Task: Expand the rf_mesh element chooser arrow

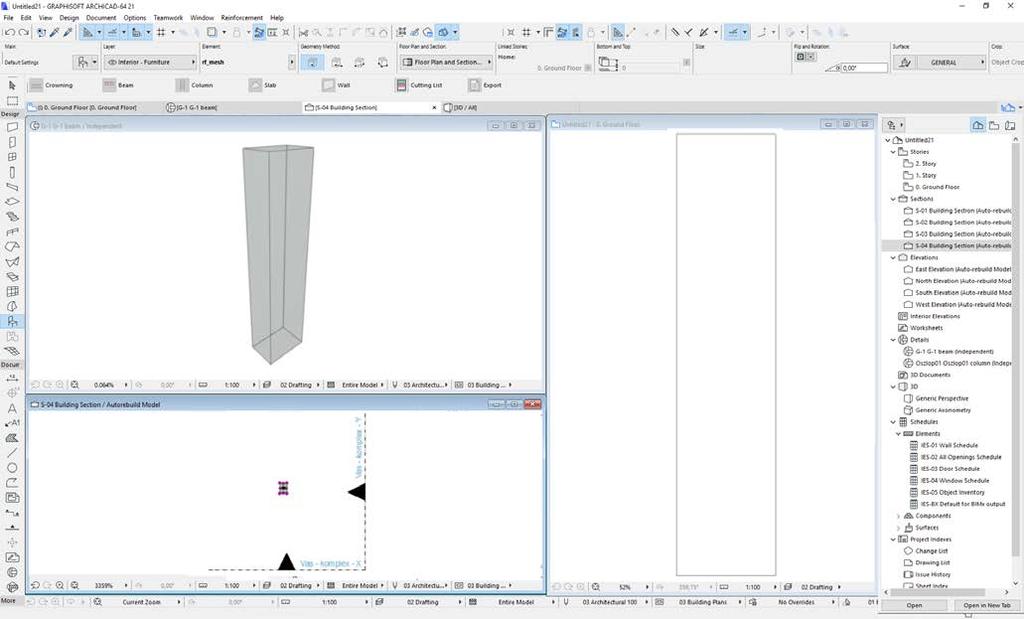Action: pos(291,62)
